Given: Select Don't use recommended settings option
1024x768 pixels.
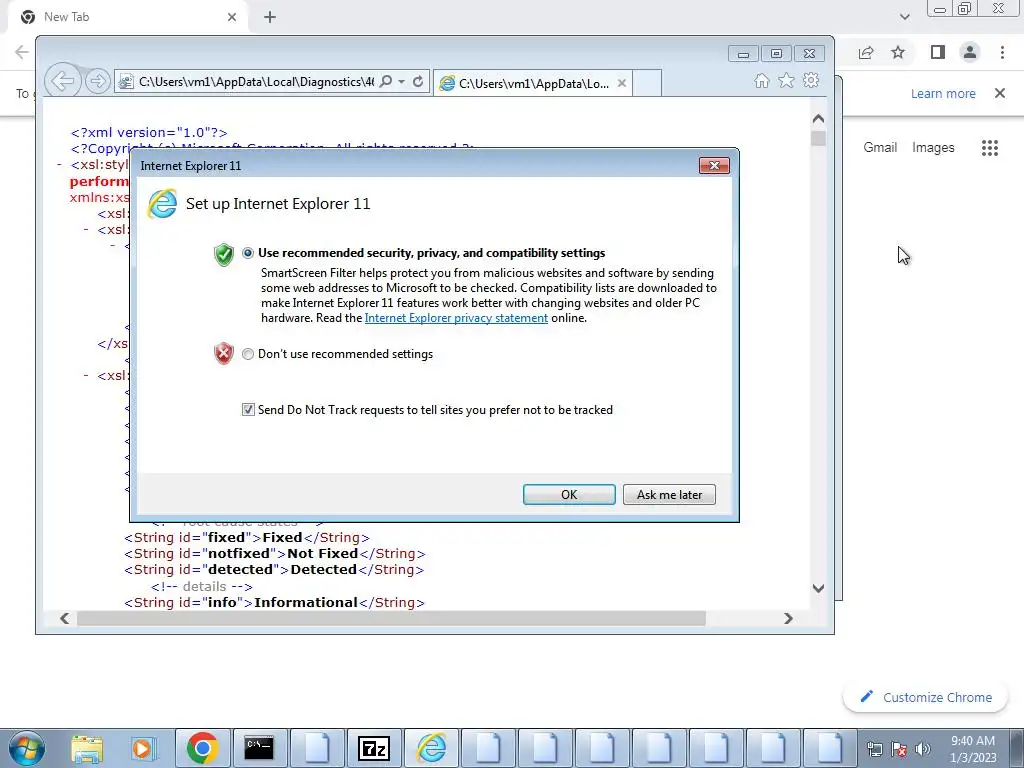Looking at the screenshot, I should (248, 354).
